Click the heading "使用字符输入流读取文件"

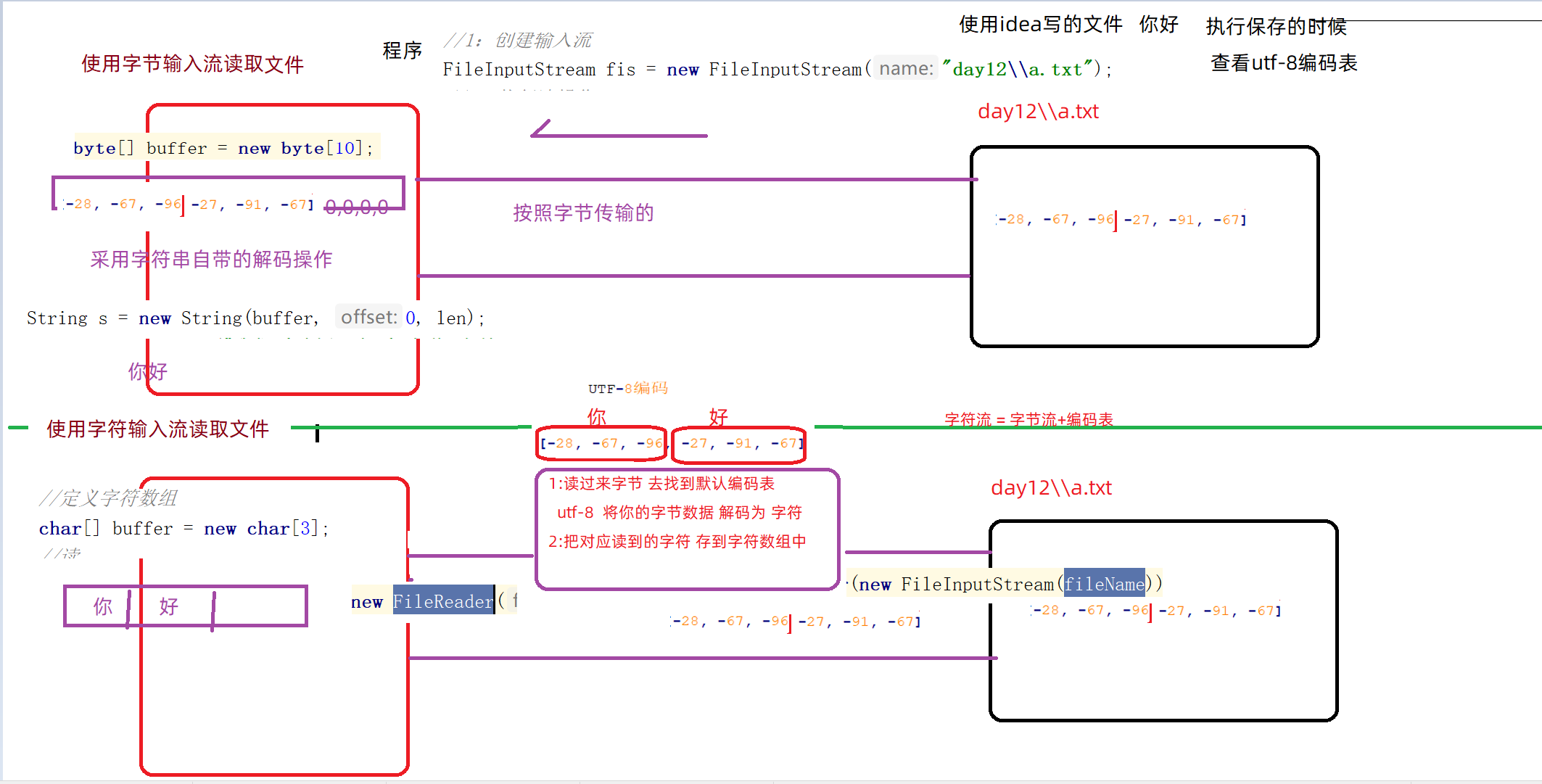(x=158, y=429)
